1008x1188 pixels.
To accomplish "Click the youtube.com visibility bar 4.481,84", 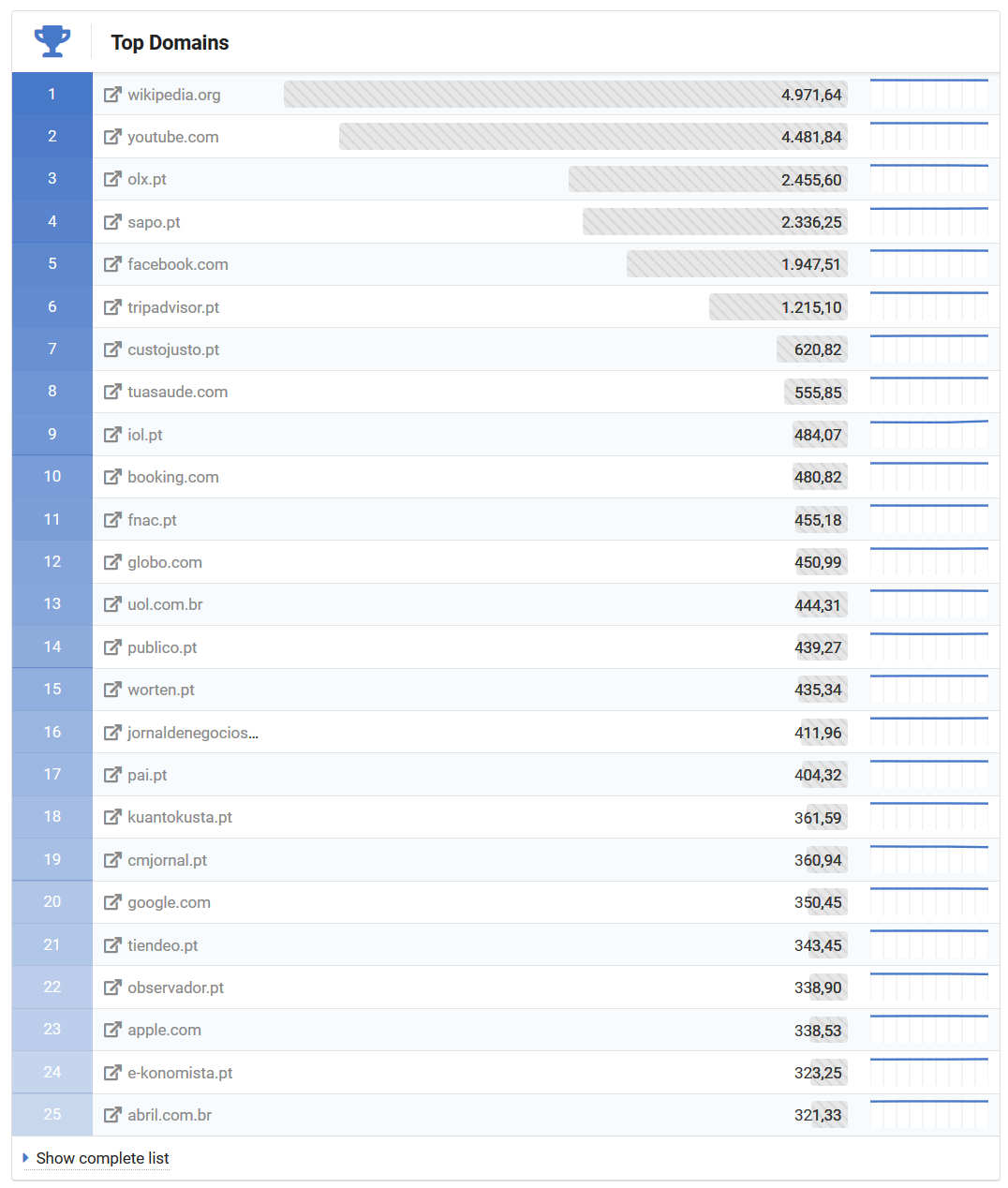I will [x=593, y=137].
